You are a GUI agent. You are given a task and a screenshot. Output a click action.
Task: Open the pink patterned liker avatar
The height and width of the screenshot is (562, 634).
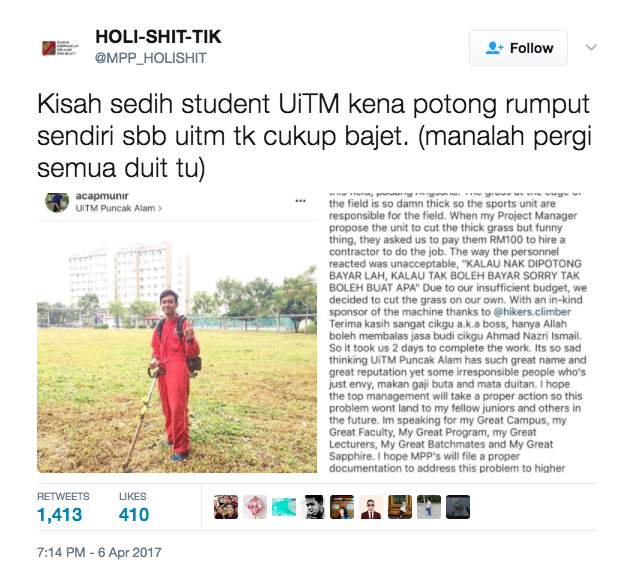(x=255, y=507)
